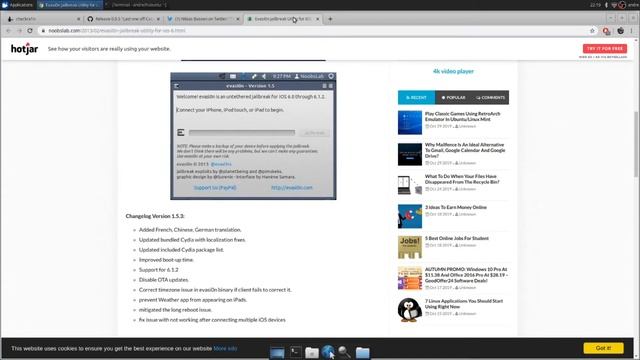Screen dimensions: 640x360
Task: Click the clock in the top panel
Action: pos(595,5)
